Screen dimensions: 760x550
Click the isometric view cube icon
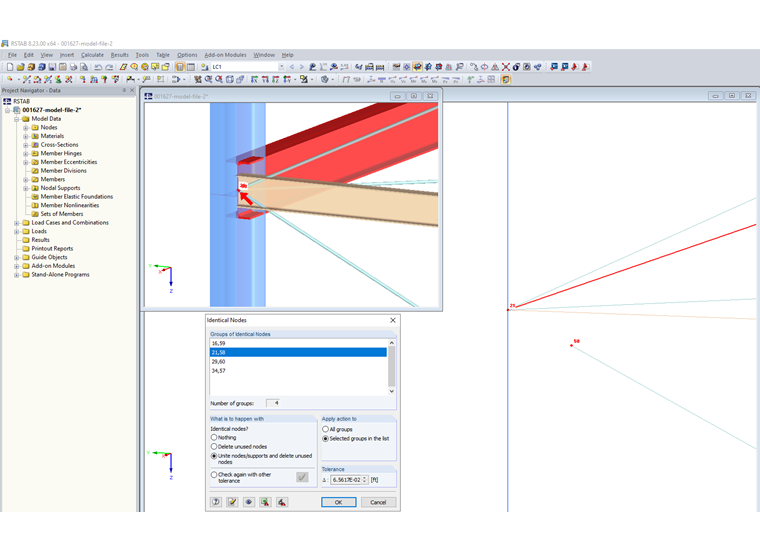click(x=230, y=79)
